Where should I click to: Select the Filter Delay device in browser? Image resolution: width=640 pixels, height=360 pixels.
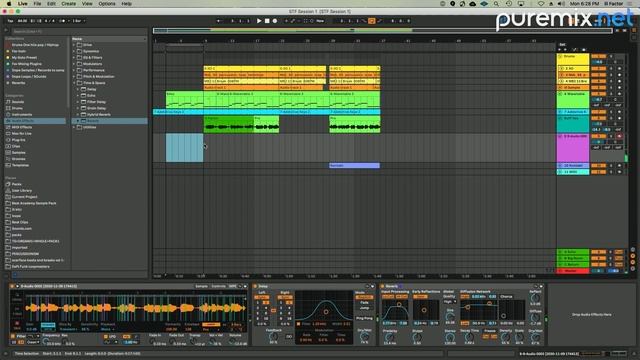[x=96, y=102]
